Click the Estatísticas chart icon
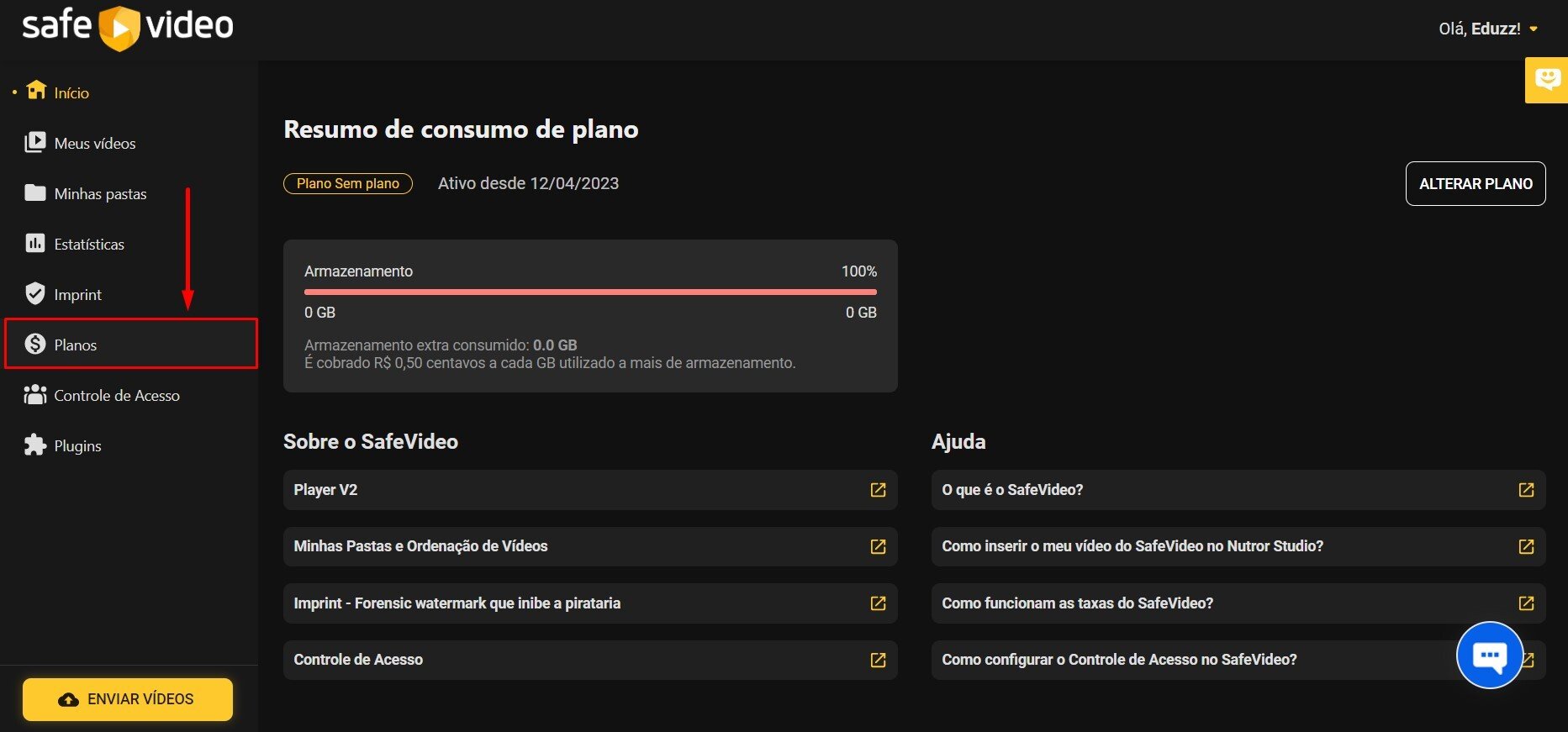 pyautogui.click(x=35, y=244)
